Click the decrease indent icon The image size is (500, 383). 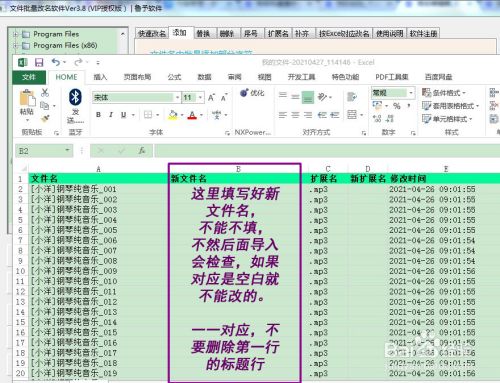point(322,115)
